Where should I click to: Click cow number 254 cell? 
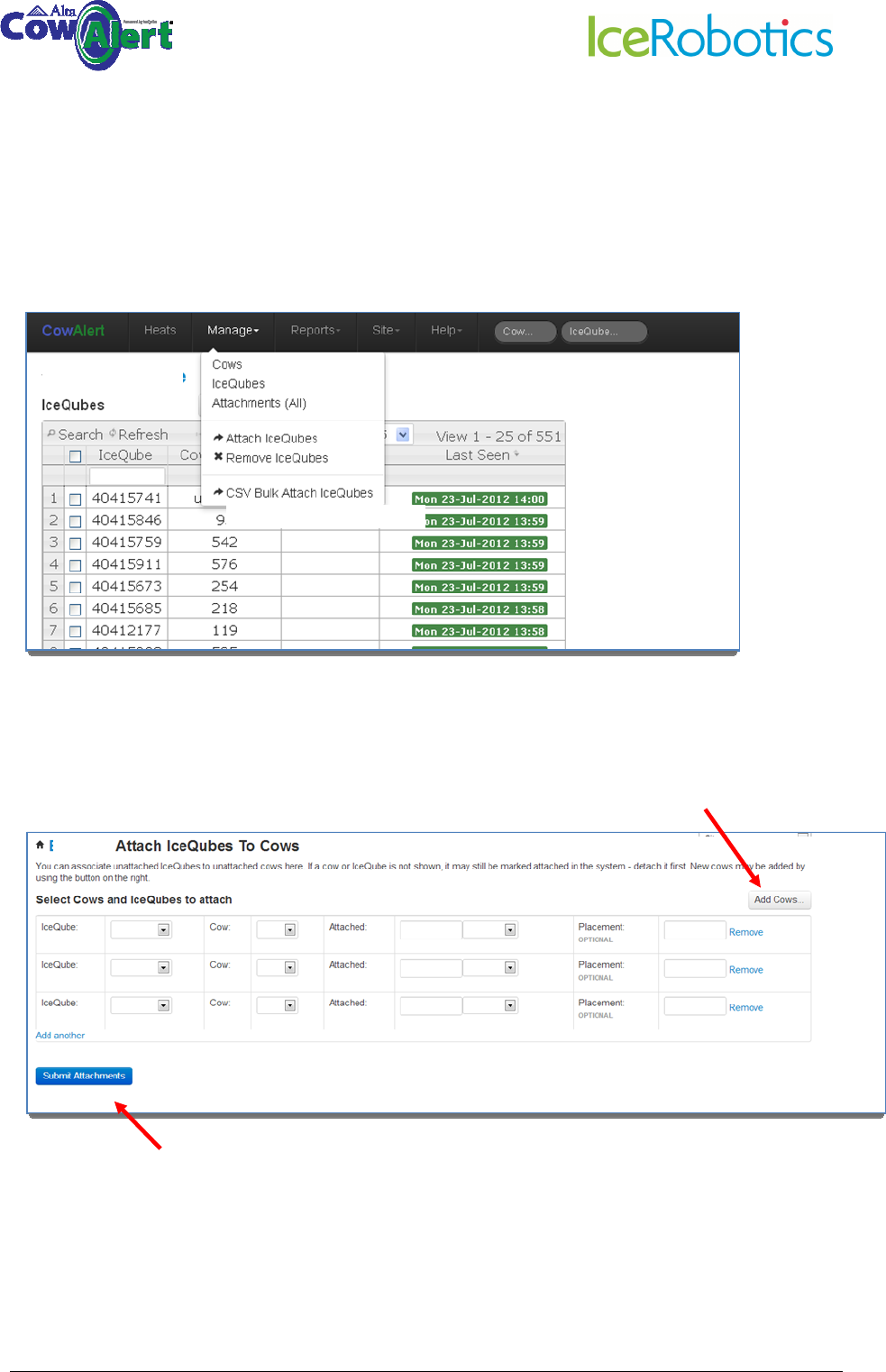click(x=224, y=586)
